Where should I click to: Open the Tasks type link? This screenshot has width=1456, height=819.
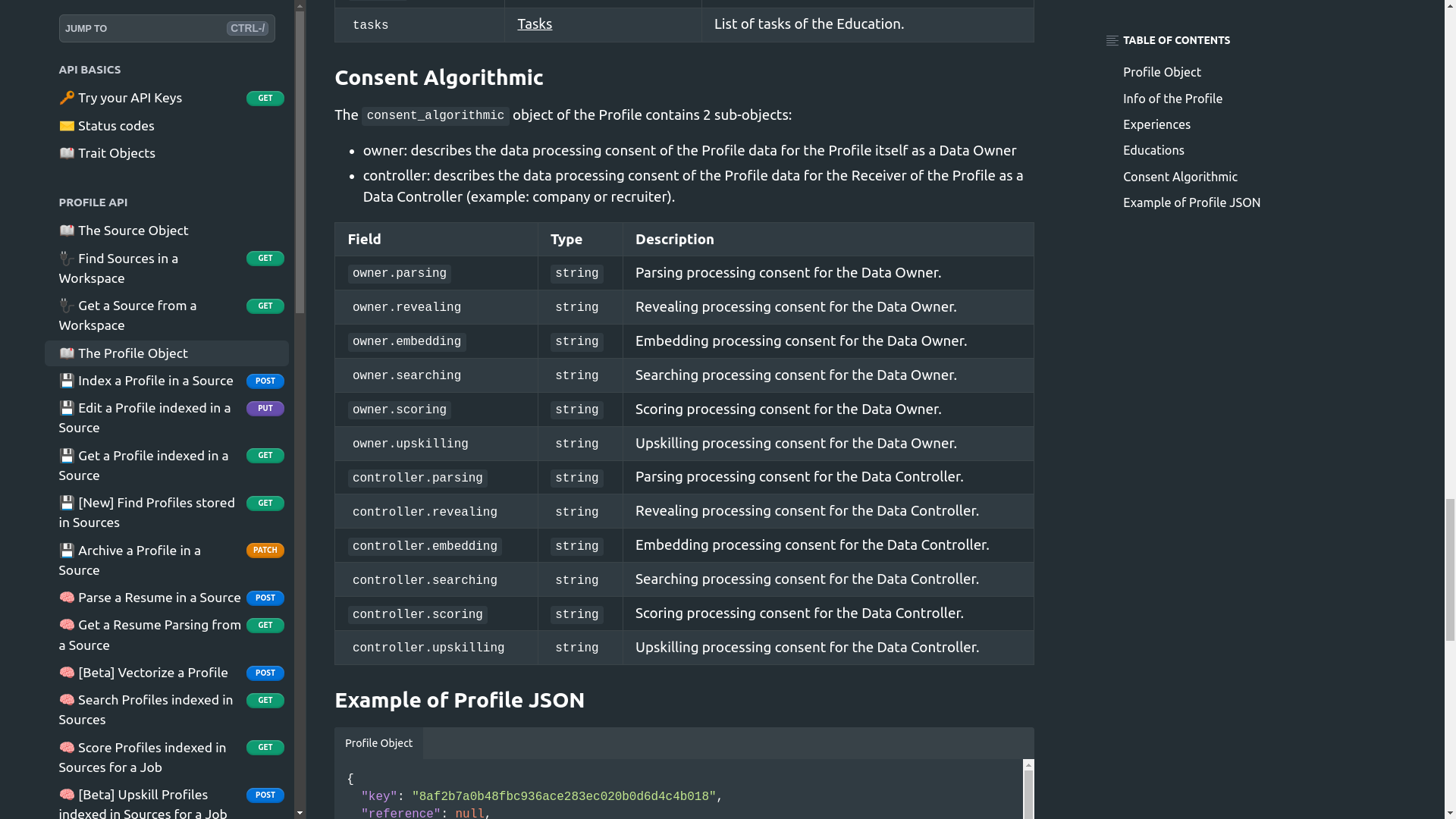pyautogui.click(x=535, y=24)
